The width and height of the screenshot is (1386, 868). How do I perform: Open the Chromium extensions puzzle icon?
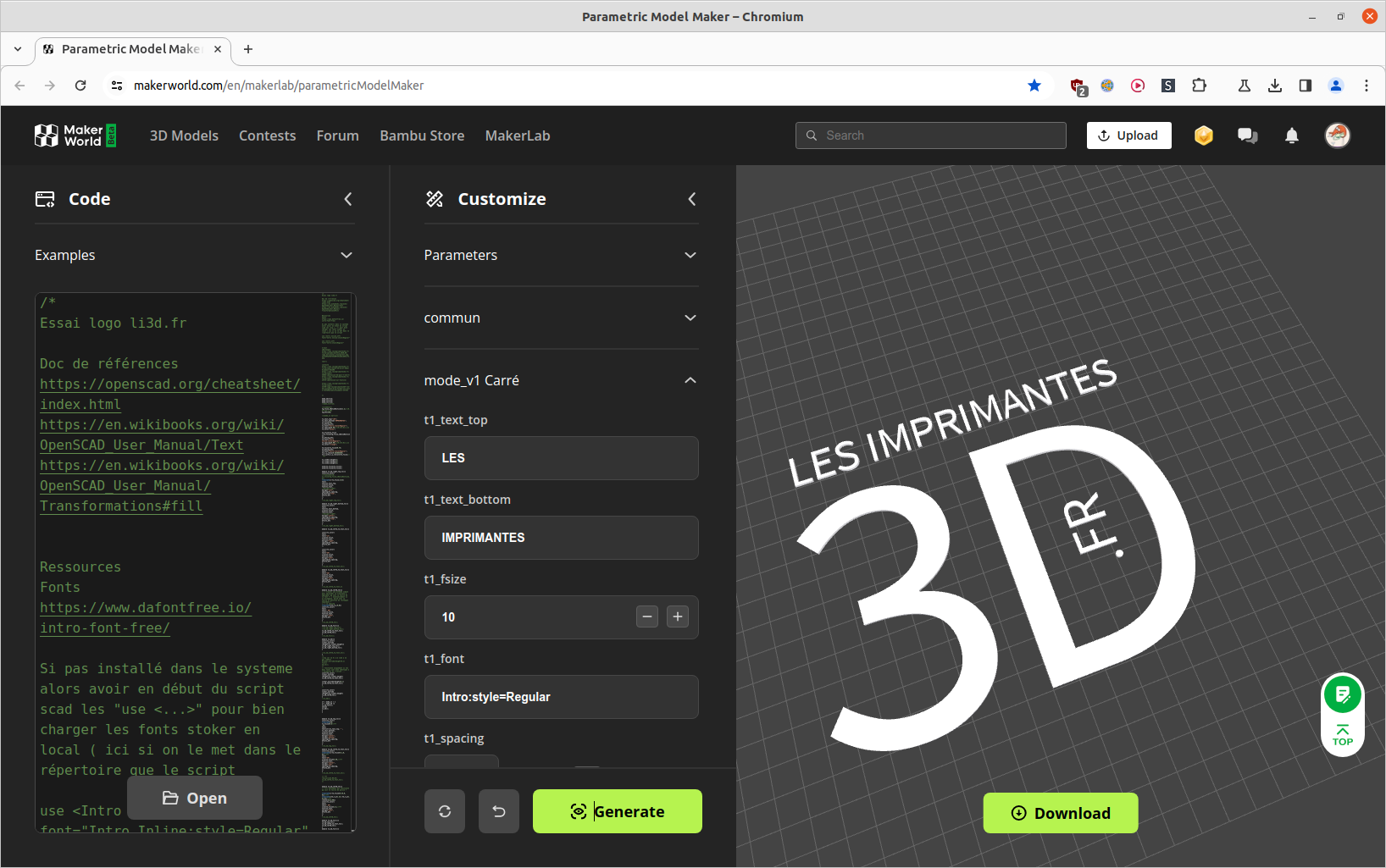point(1199,86)
